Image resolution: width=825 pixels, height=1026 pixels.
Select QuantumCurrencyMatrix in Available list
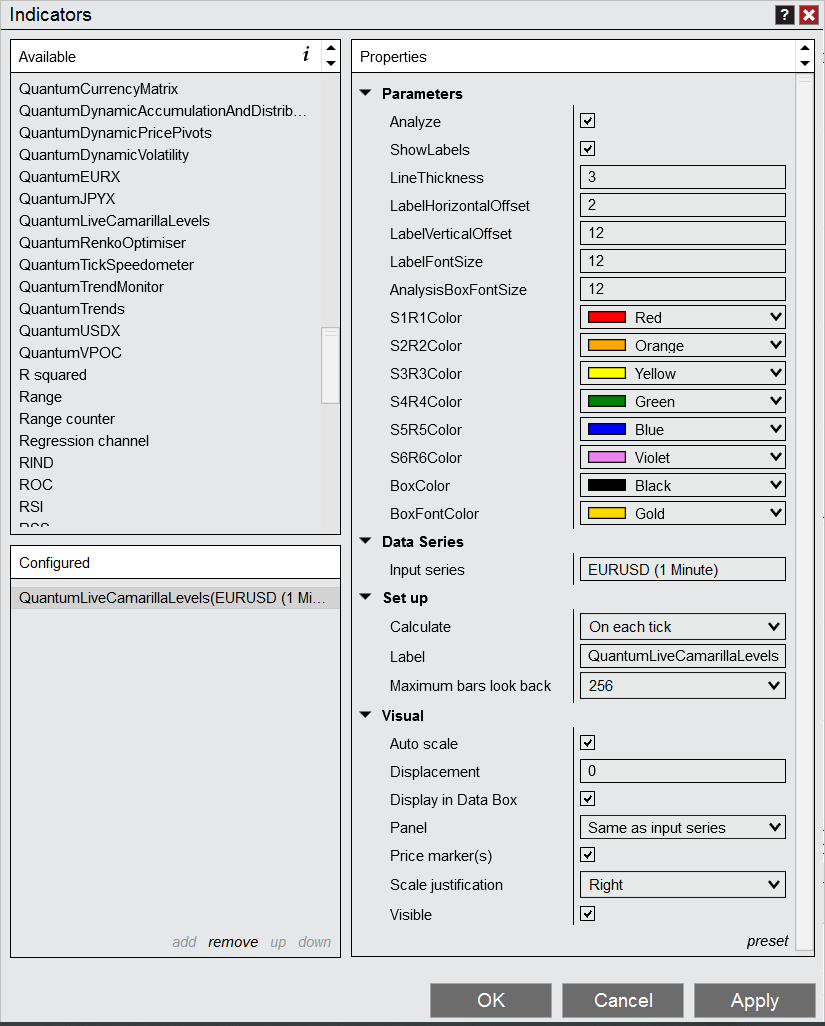tap(98, 89)
